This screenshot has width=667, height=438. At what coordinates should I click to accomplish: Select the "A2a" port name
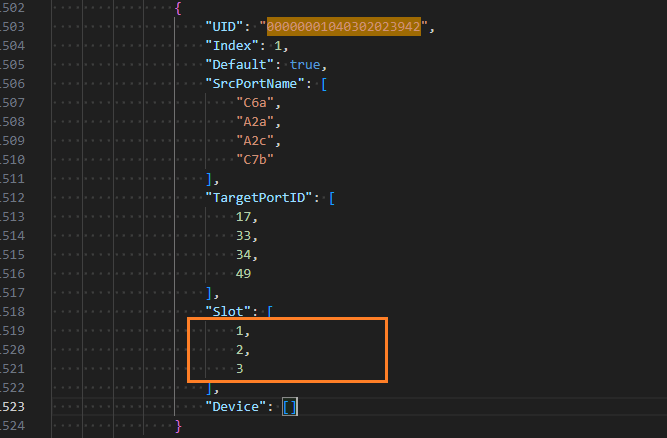(255, 122)
